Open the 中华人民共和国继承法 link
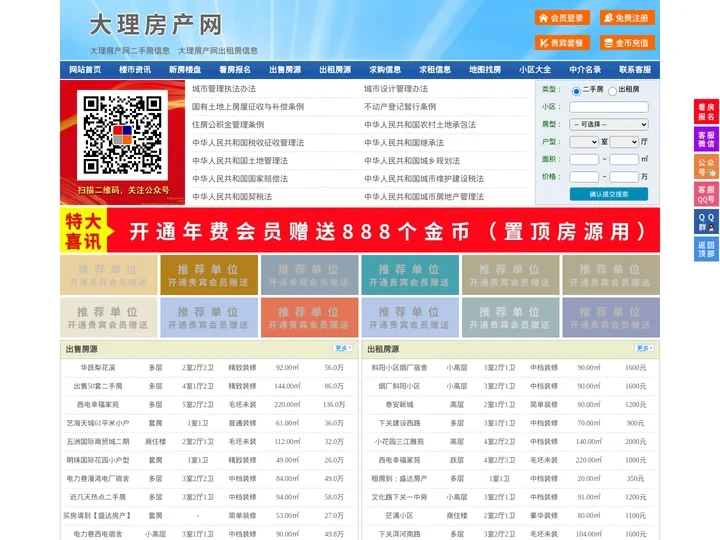Screen dimensions: 720x540 pyautogui.click(x=404, y=143)
